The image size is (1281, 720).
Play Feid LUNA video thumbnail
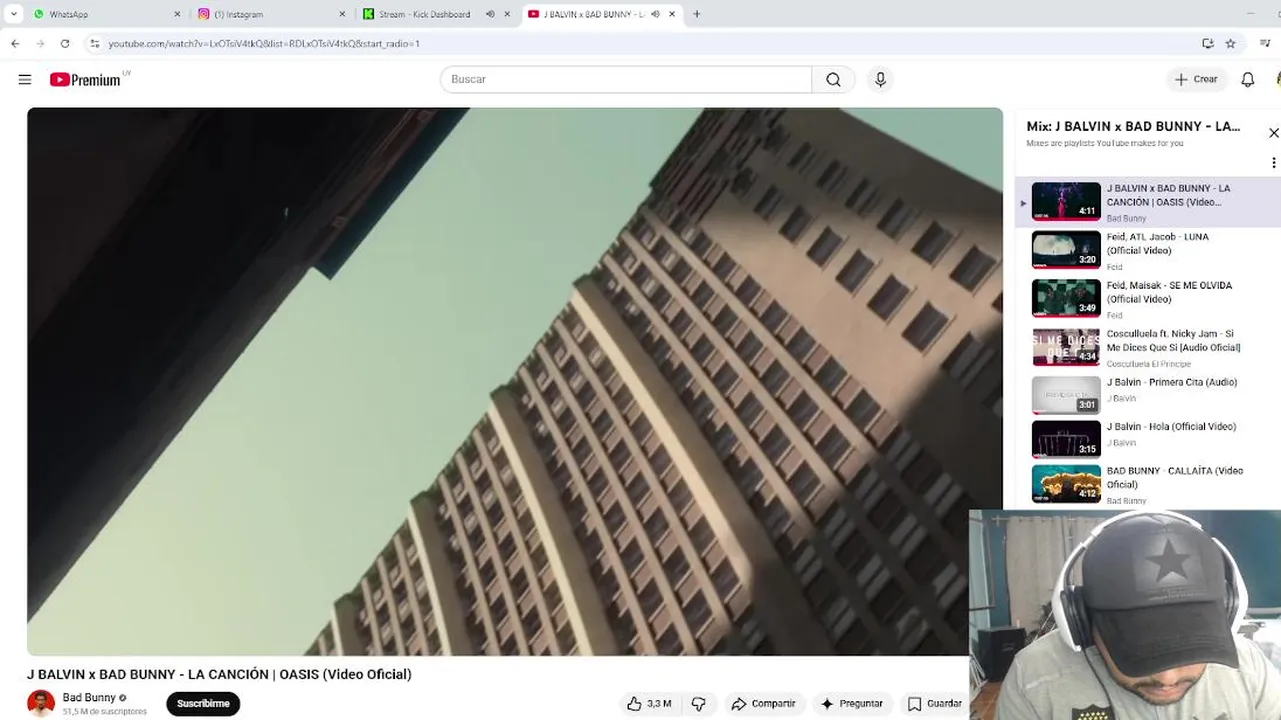click(1066, 250)
